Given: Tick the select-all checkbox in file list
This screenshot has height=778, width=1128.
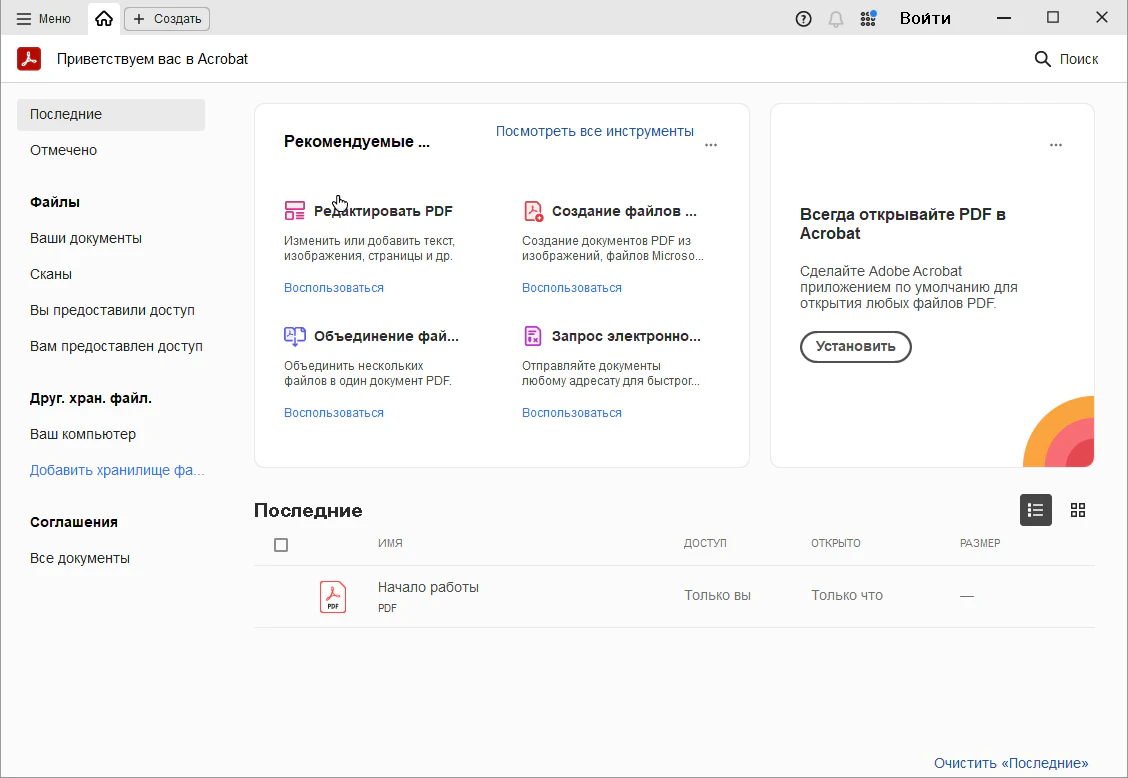Looking at the screenshot, I should 281,545.
